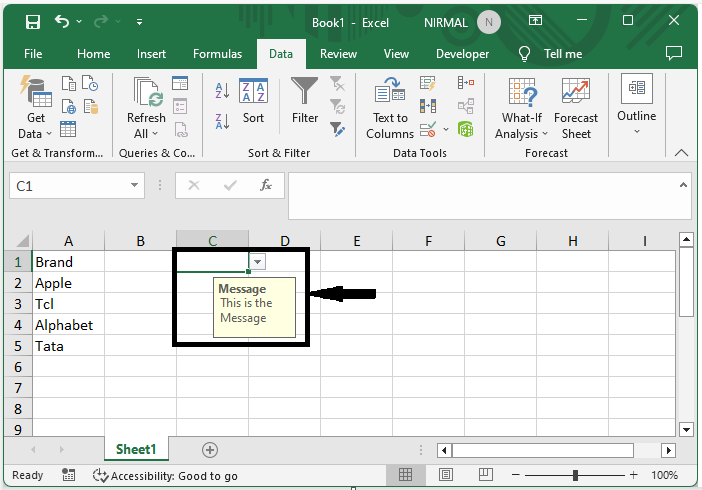Click the Advanced filter icon
Viewport: 702px width, 490px height.
point(337,130)
